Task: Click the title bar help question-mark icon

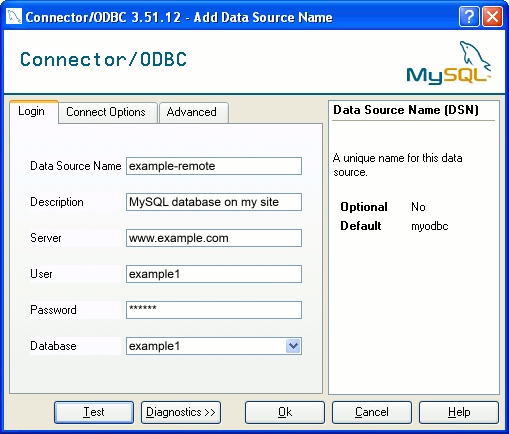Action: [x=469, y=17]
